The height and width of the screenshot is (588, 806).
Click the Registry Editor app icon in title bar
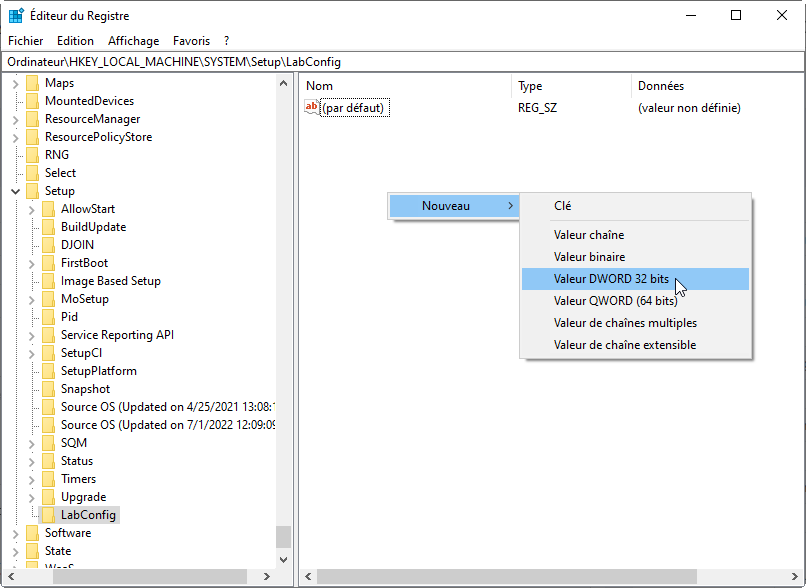point(17,16)
